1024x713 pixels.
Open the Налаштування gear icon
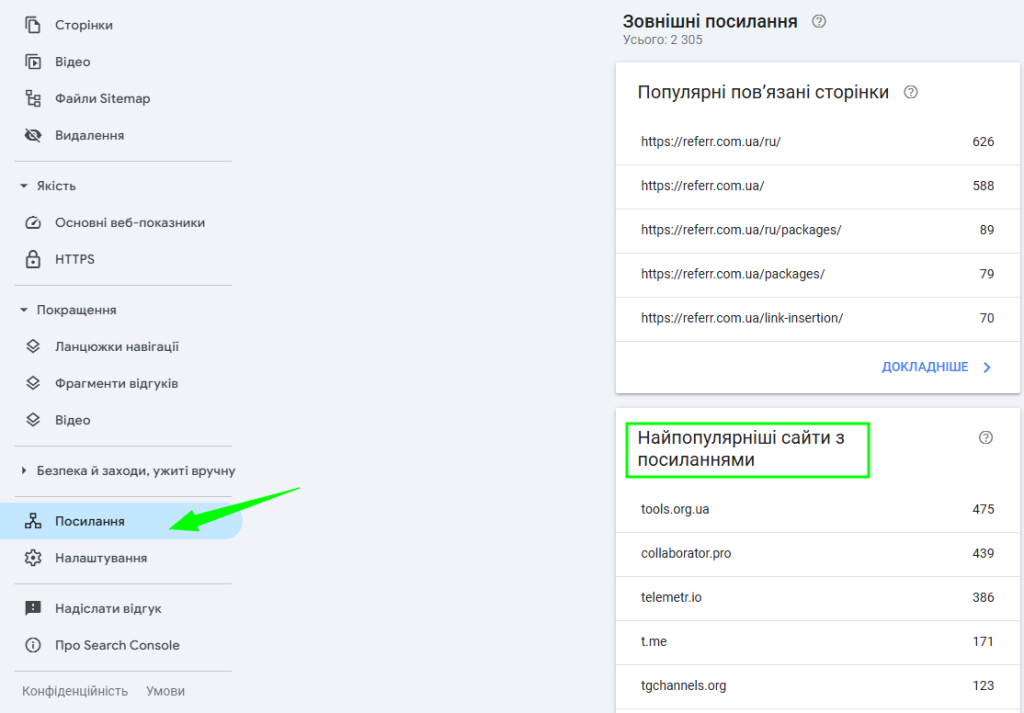[33, 558]
